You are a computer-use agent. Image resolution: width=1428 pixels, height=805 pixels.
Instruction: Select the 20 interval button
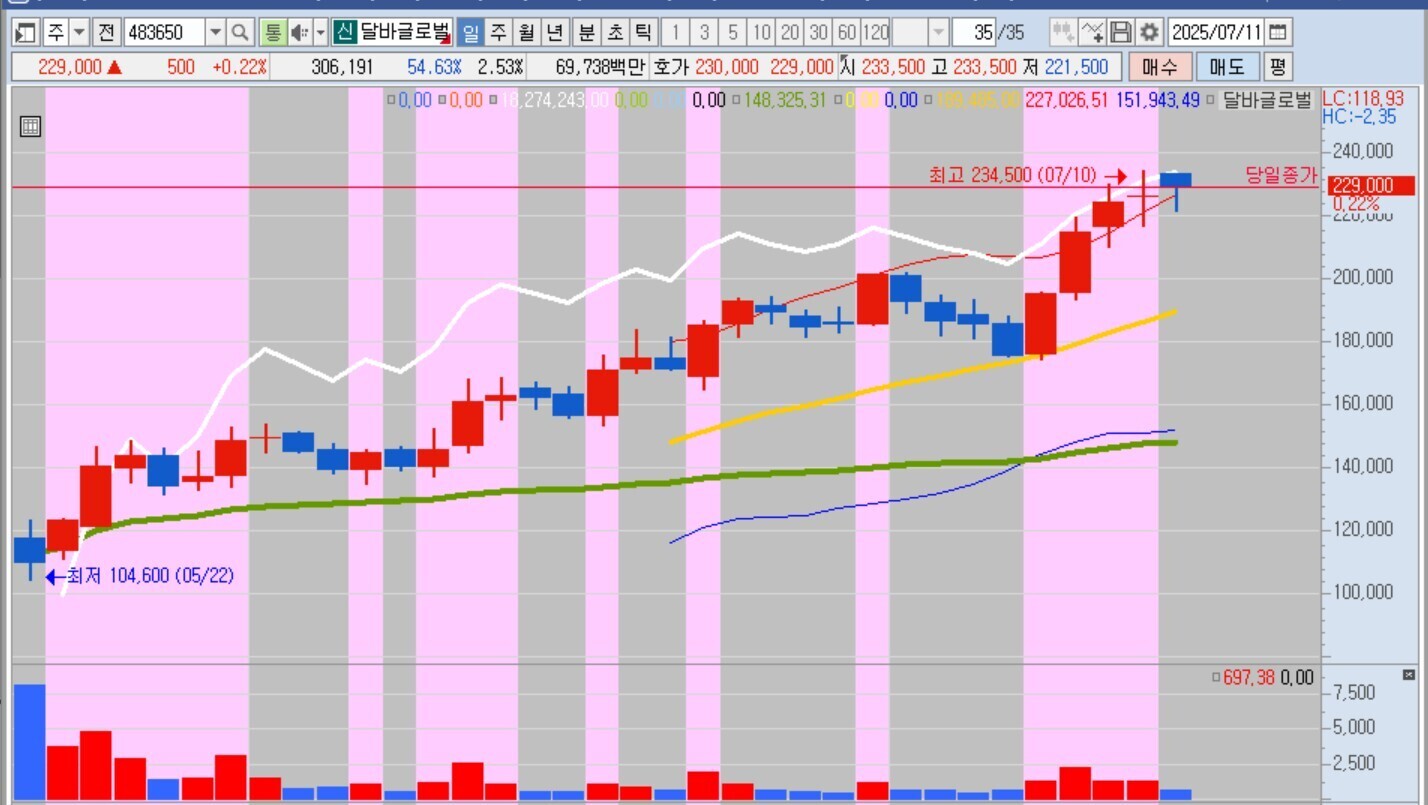pos(790,32)
